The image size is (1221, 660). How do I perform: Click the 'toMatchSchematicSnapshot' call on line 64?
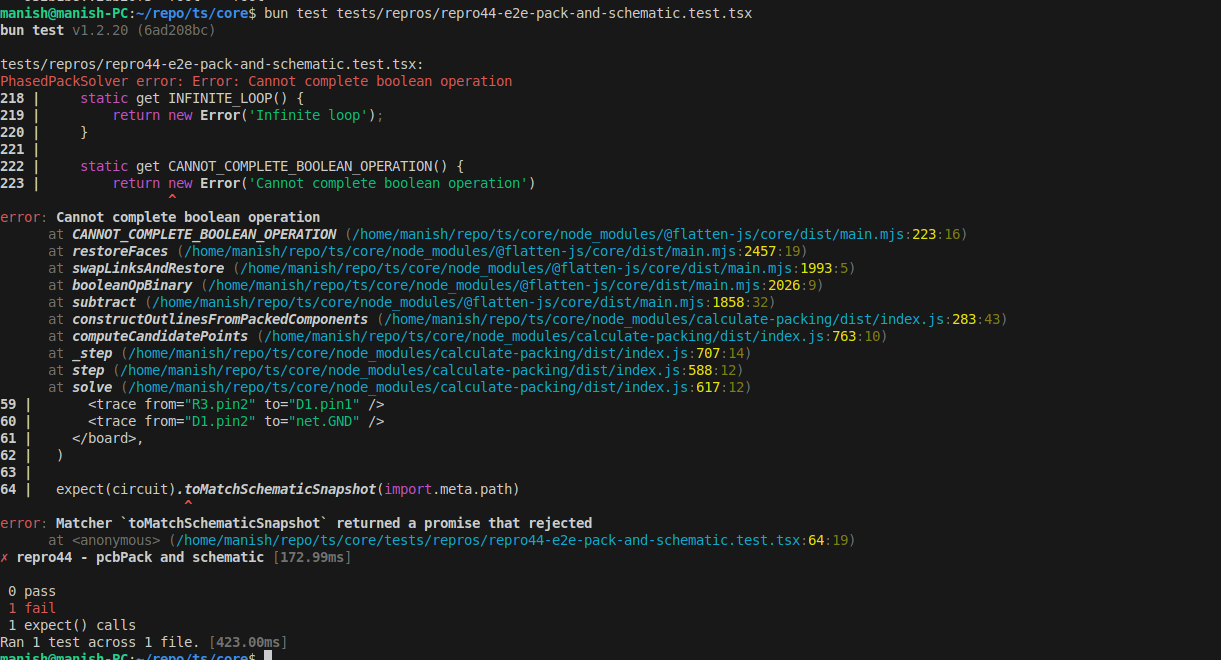pyautogui.click(x=280, y=489)
